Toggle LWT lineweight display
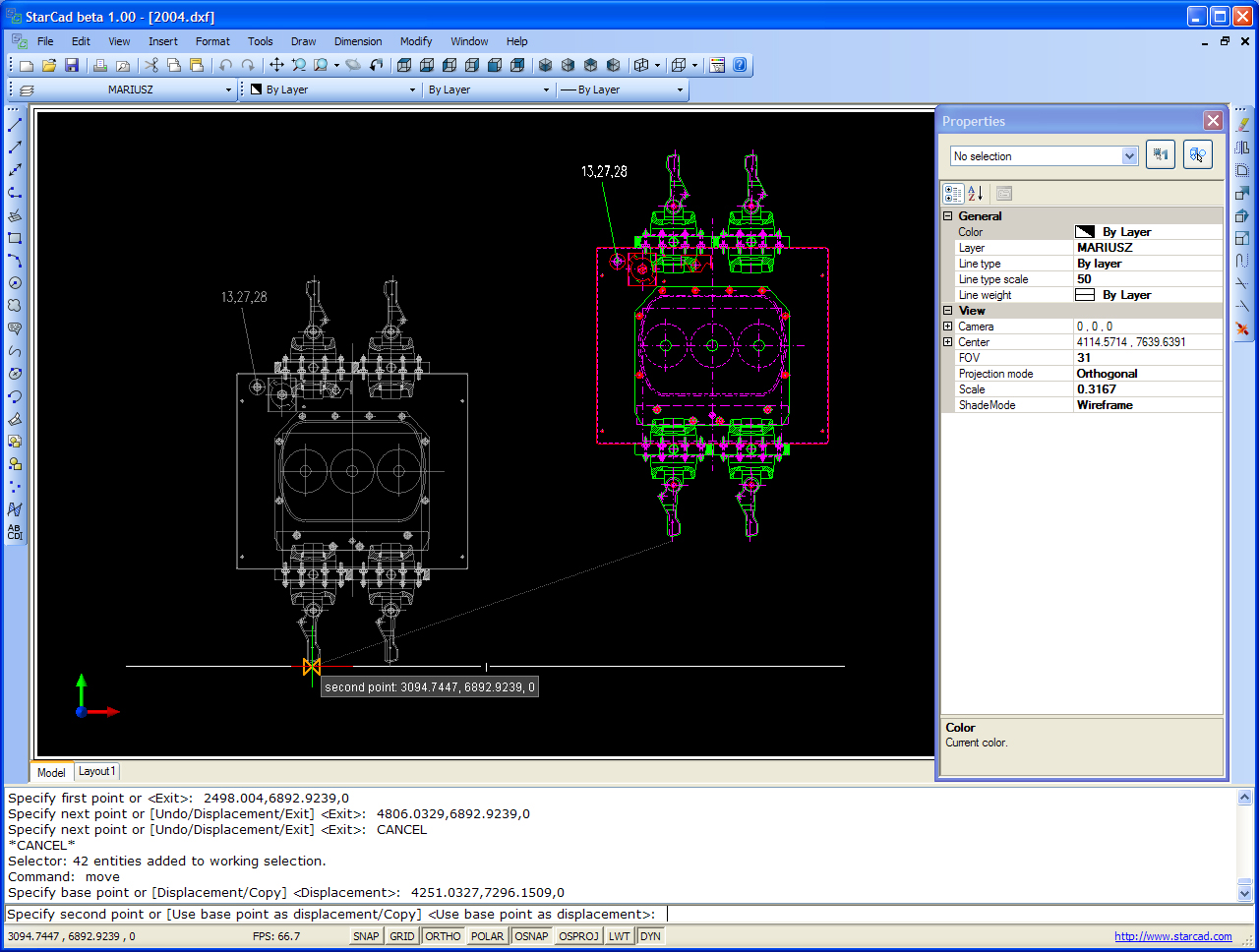 point(619,936)
